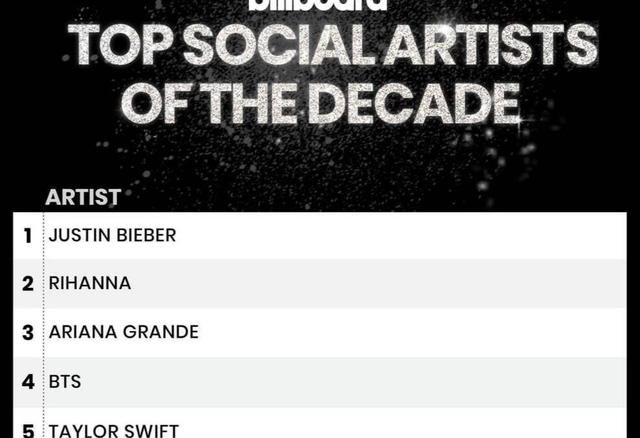
Task: Click the BTS artist name
Action: [x=64, y=382]
